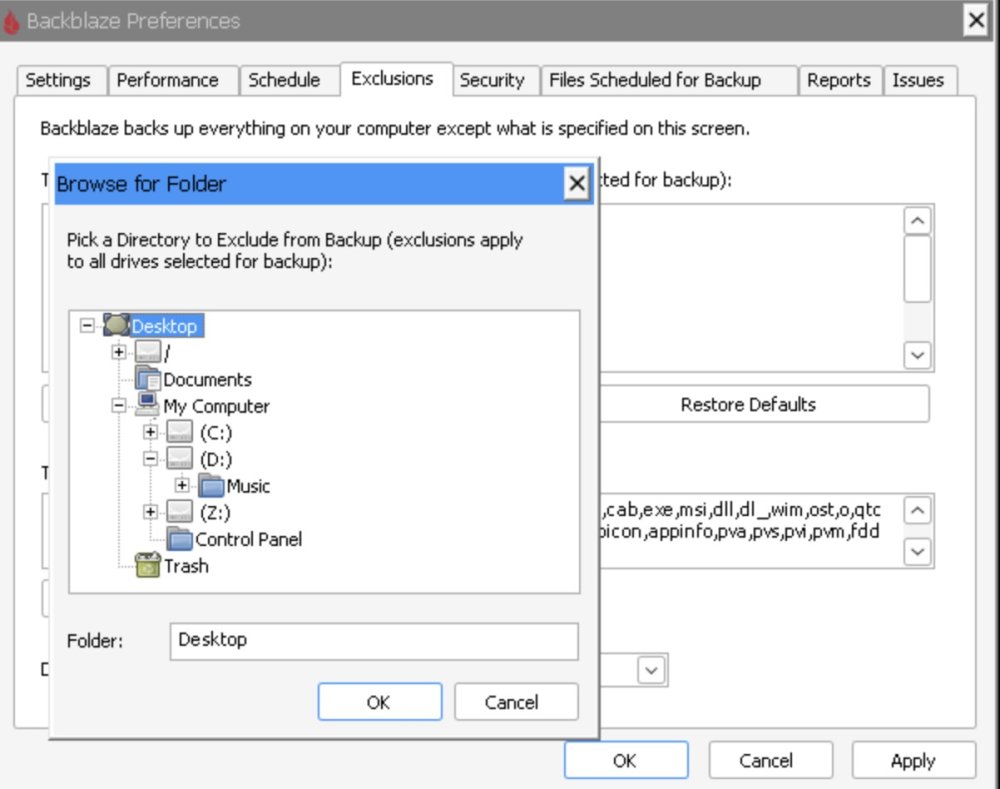
Task: Click the Control Panel folder icon
Action: (179, 539)
